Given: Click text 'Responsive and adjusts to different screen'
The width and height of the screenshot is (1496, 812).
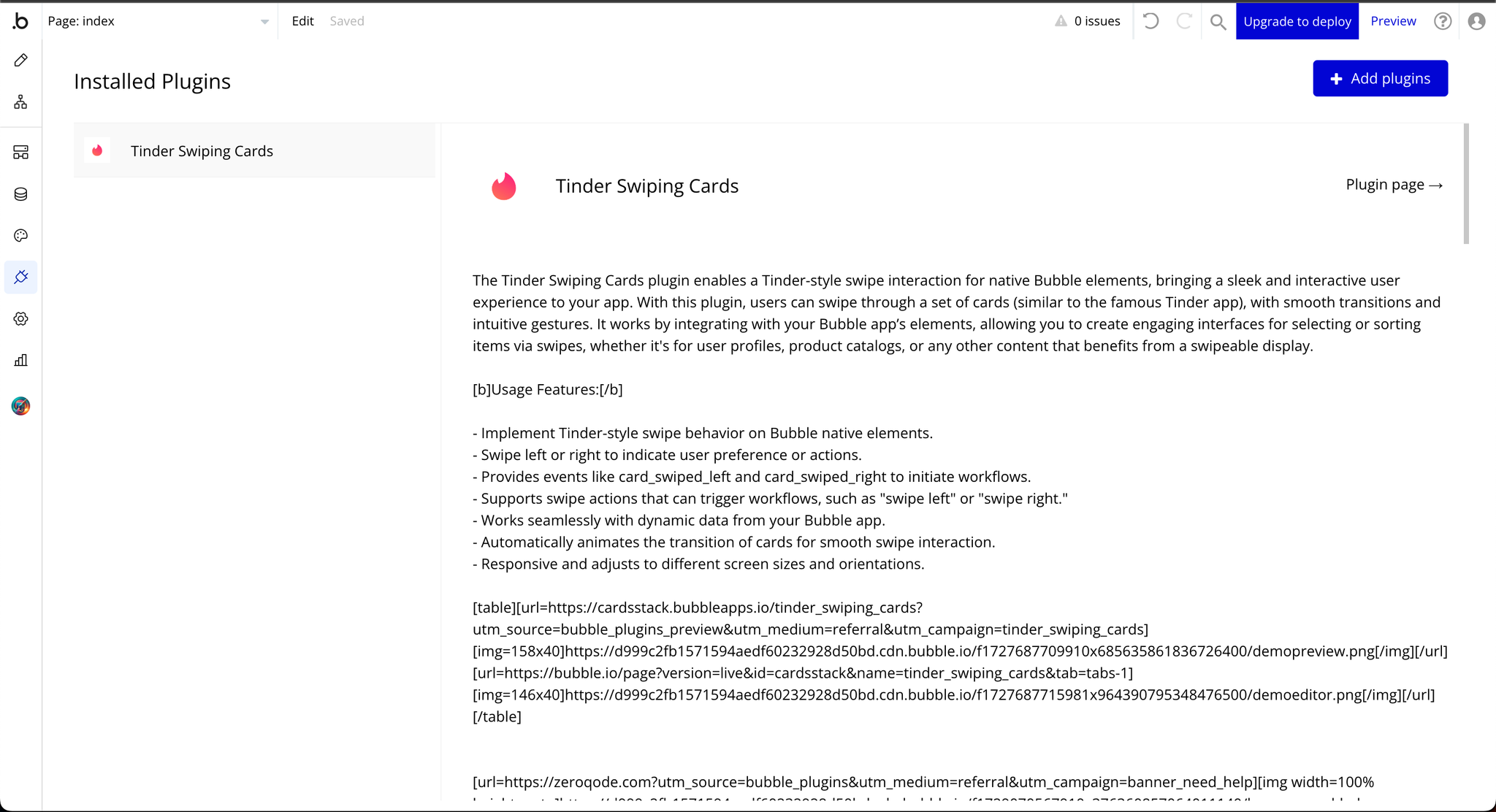Looking at the screenshot, I should (x=698, y=564).
